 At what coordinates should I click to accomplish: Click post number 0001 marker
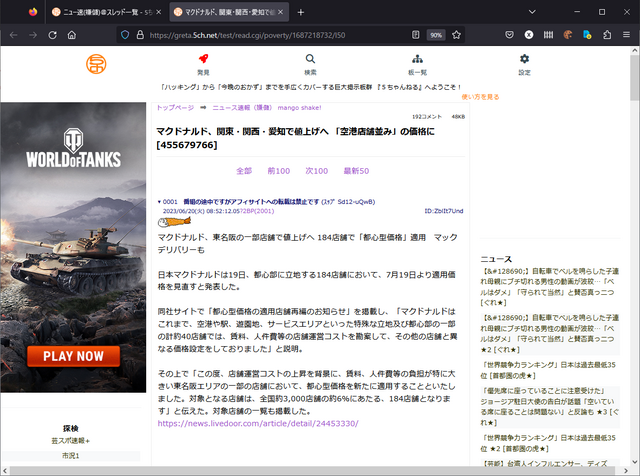pyautogui.click(x=168, y=202)
